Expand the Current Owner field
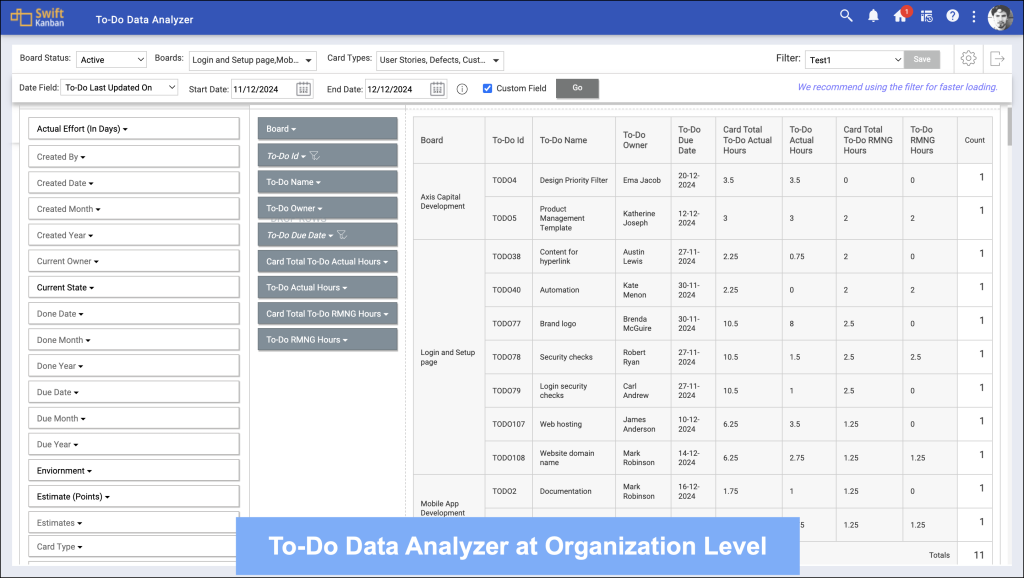This screenshot has width=1024, height=578. click(x=134, y=261)
